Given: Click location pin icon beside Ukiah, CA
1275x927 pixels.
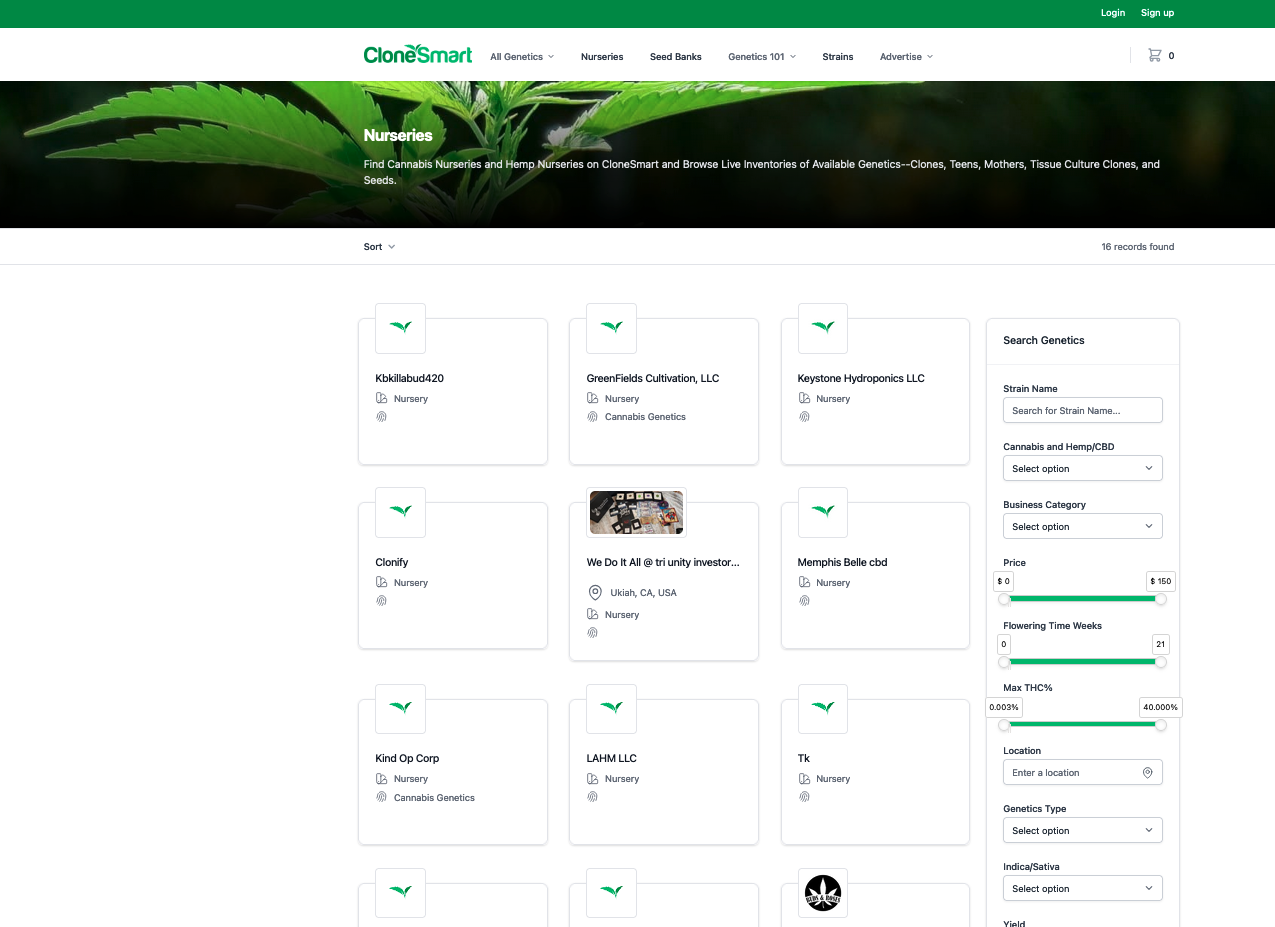Looking at the screenshot, I should click(x=595, y=592).
